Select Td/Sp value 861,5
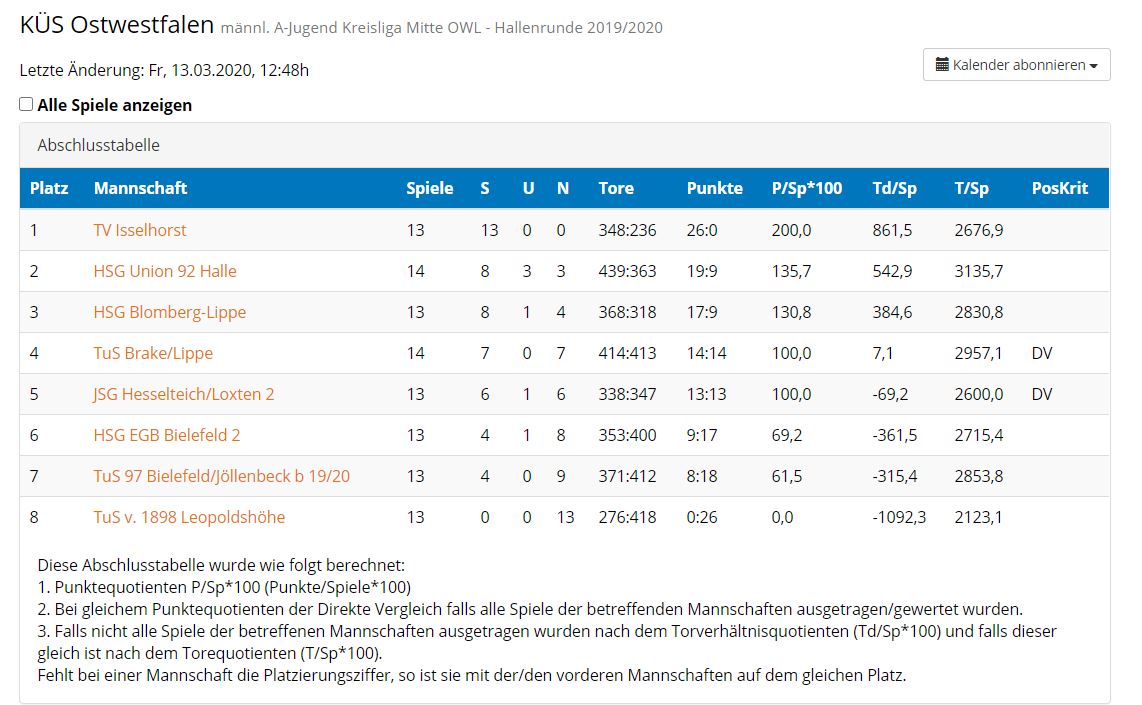This screenshot has height=705, width=1142. (x=892, y=230)
